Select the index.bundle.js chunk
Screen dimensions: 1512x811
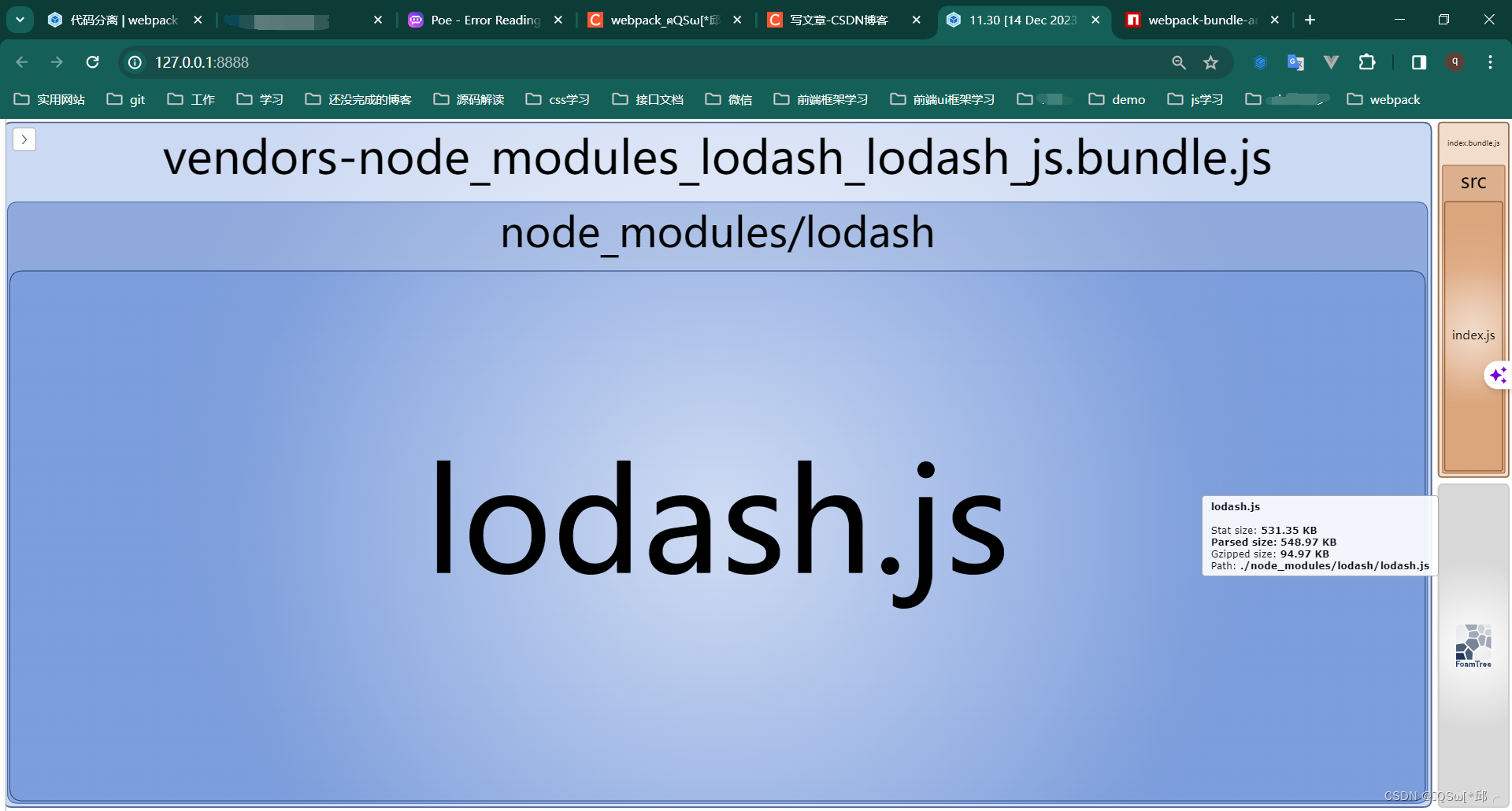coord(1473,143)
